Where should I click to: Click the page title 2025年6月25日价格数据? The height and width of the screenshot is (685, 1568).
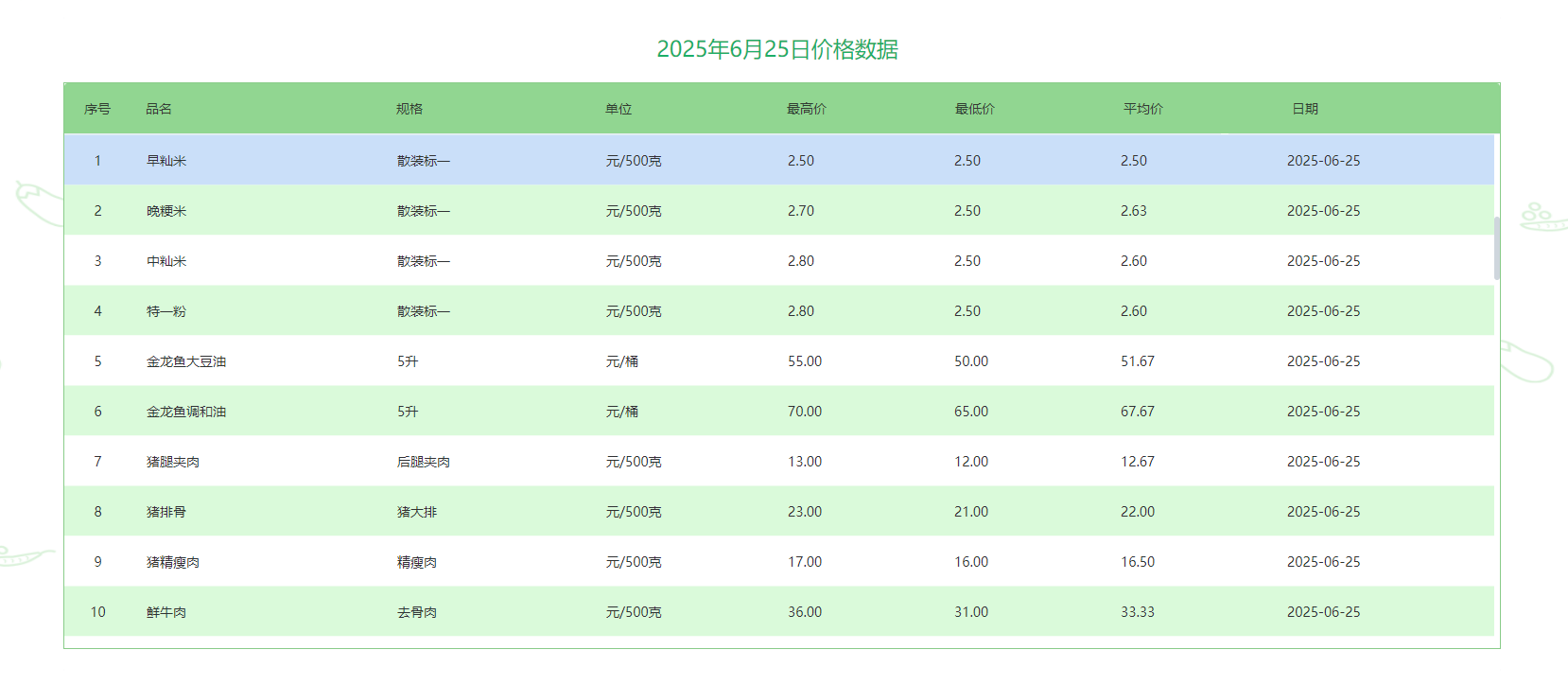[777, 49]
